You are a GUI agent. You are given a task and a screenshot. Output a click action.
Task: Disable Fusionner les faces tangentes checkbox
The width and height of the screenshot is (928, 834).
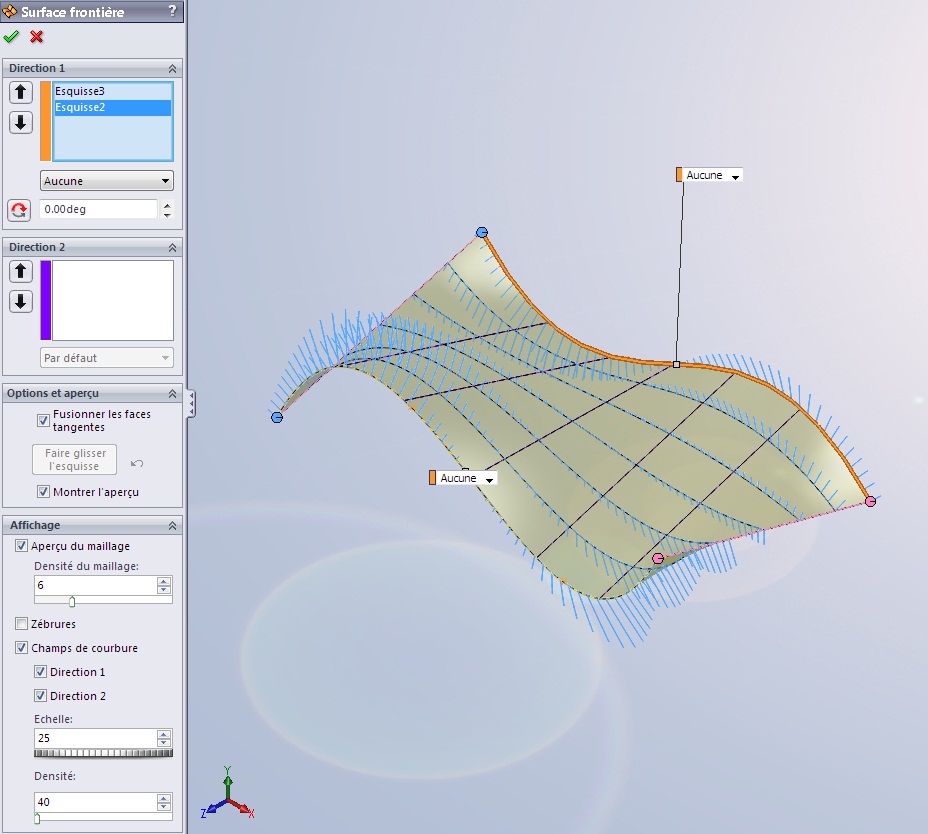[43, 420]
